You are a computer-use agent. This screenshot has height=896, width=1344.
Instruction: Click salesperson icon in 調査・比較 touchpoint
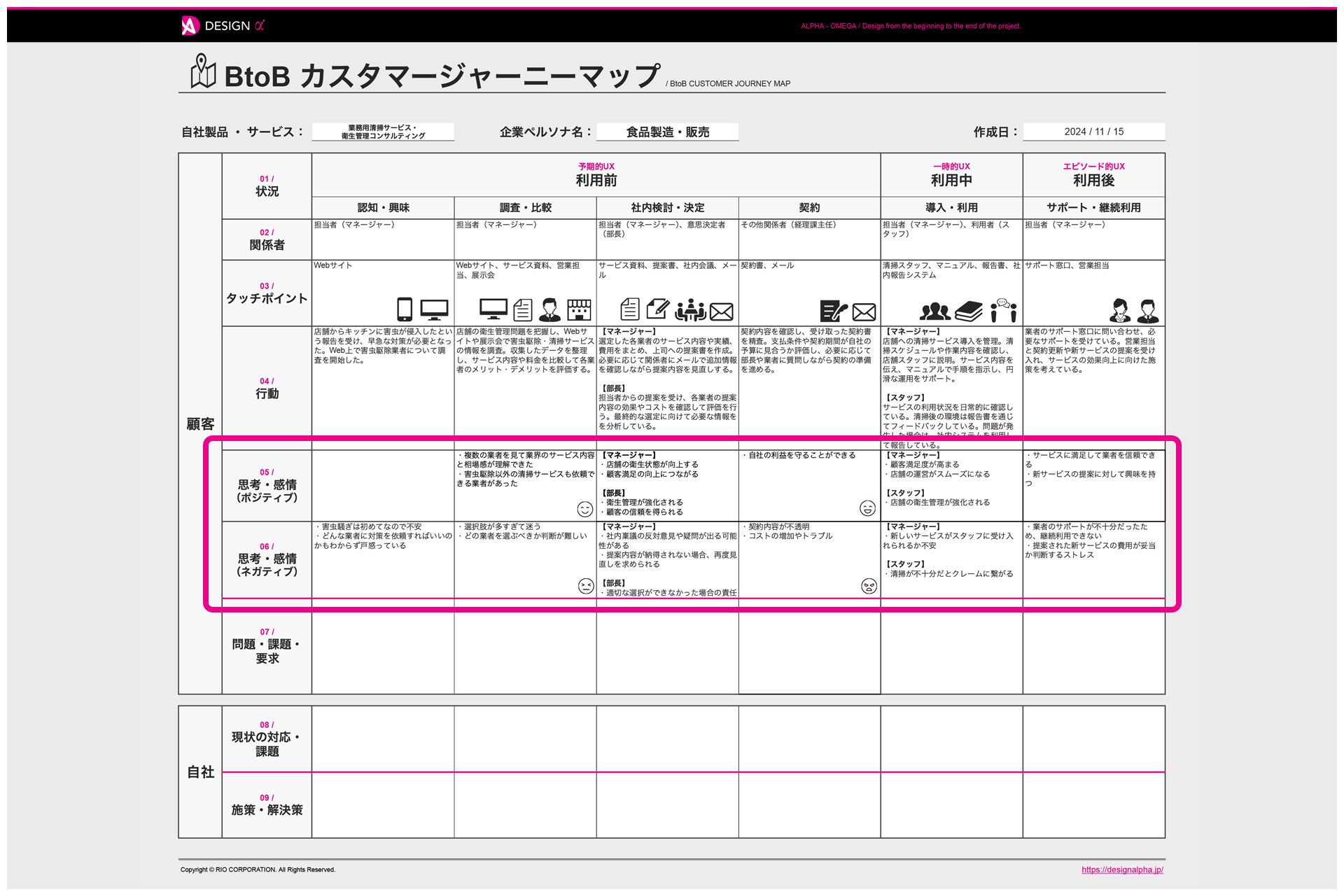point(550,309)
